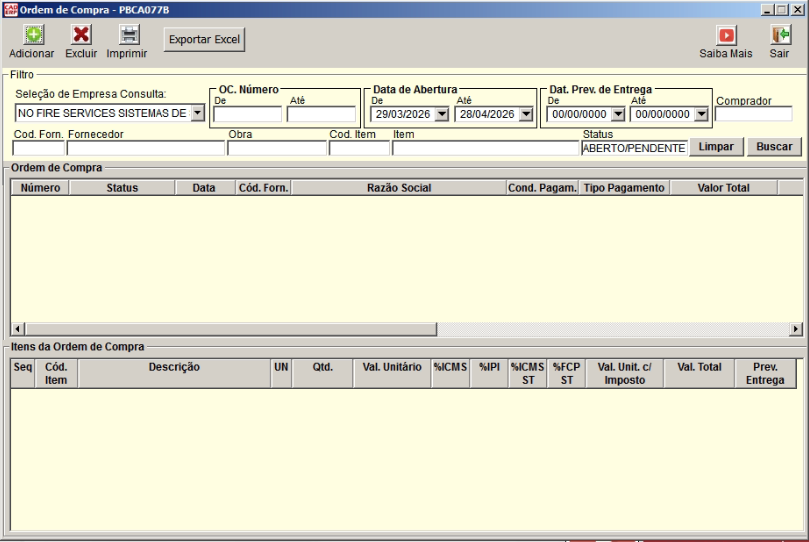Click the 29/03/2026 date value
The image size is (809, 542).
[403, 114]
